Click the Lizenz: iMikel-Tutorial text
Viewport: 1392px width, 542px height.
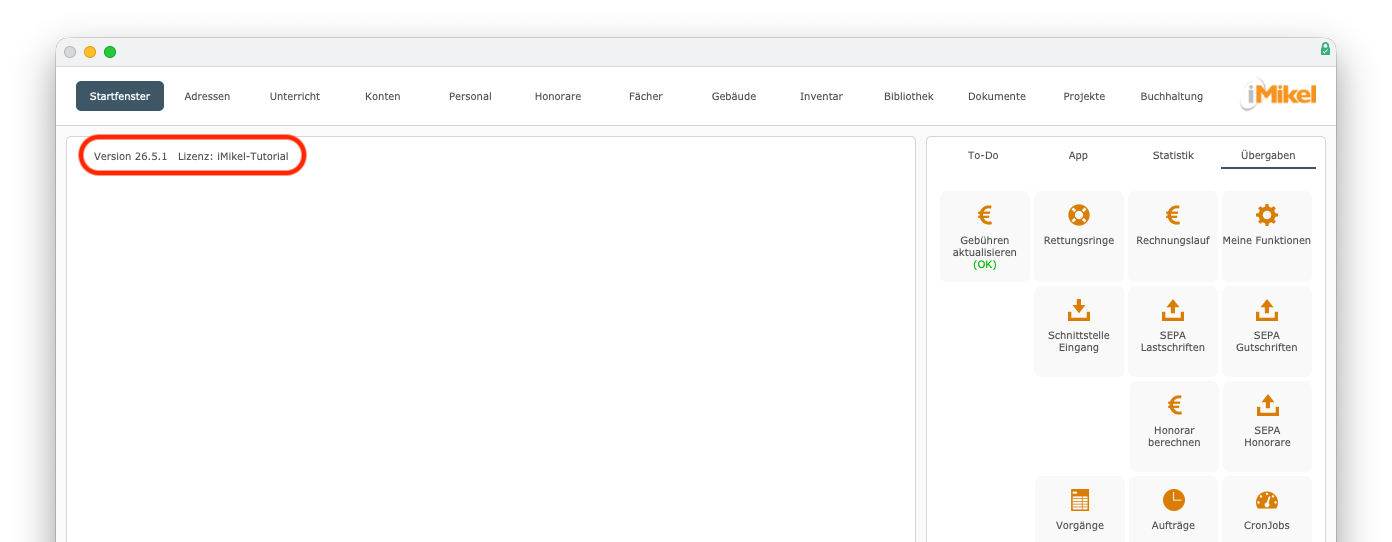233,156
